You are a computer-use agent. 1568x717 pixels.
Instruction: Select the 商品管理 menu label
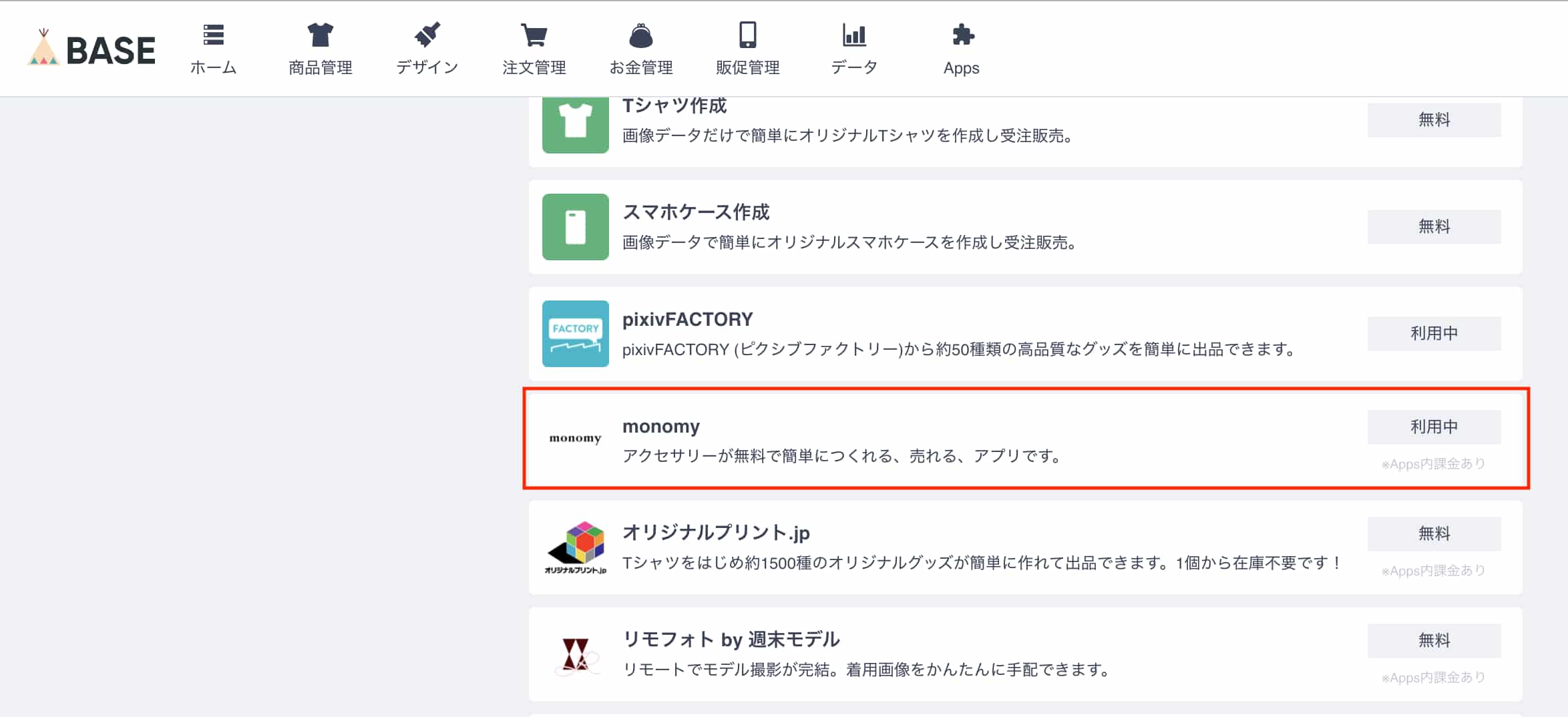tap(321, 67)
